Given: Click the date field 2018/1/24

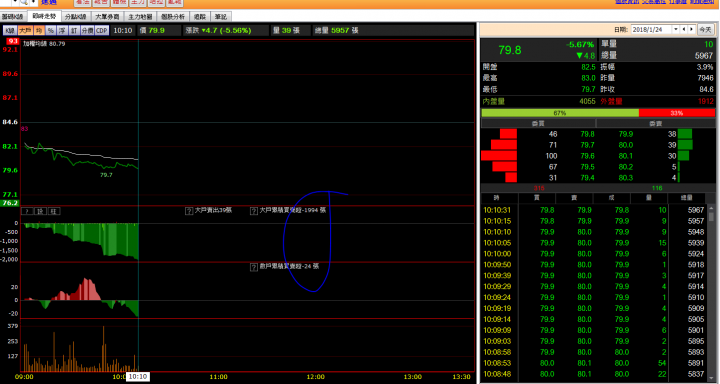Looking at the screenshot, I should click(x=652, y=29).
